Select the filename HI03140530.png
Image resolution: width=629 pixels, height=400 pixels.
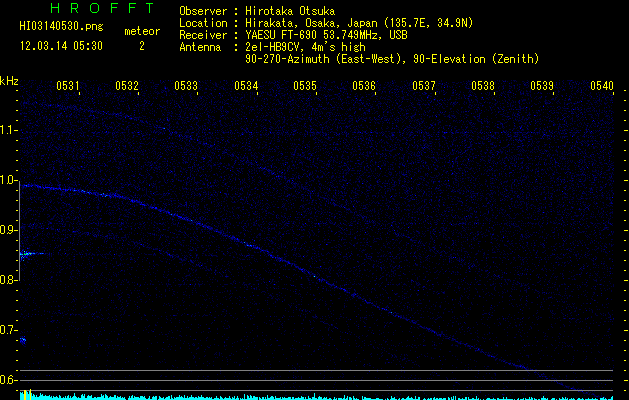coord(61,26)
